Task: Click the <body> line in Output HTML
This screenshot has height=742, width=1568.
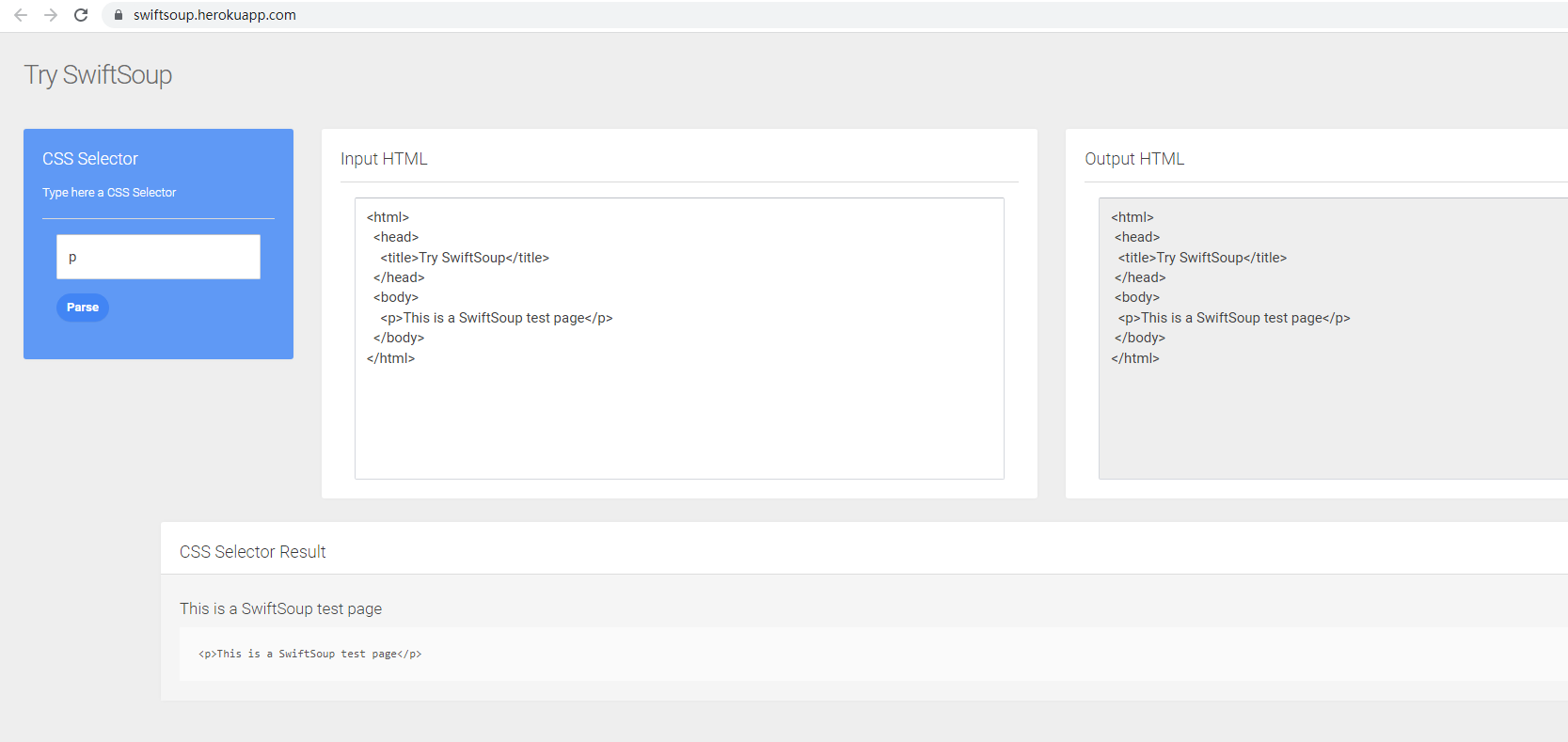Action: click(x=1137, y=297)
